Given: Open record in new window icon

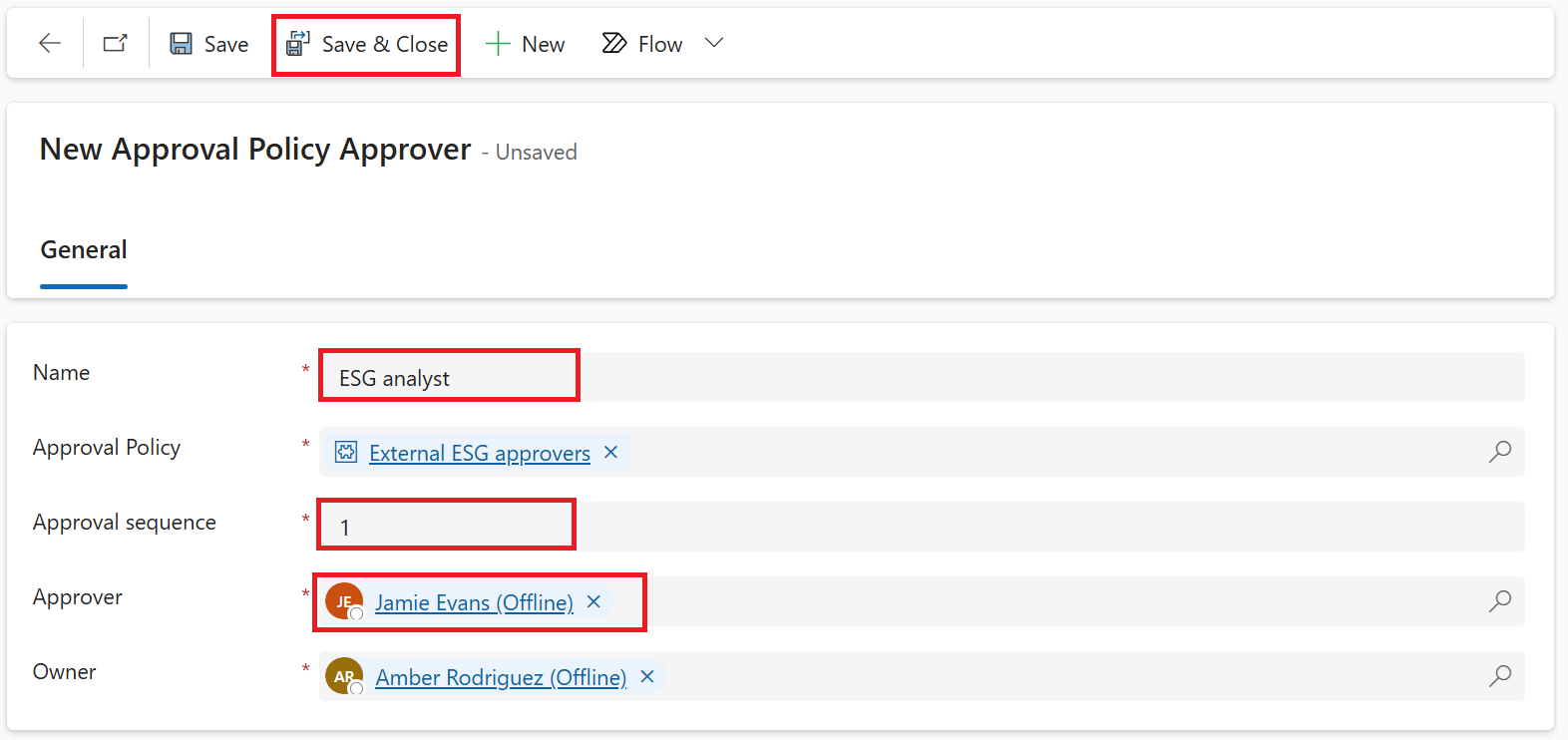Looking at the screenshot, I should click(x=116, y=43).
